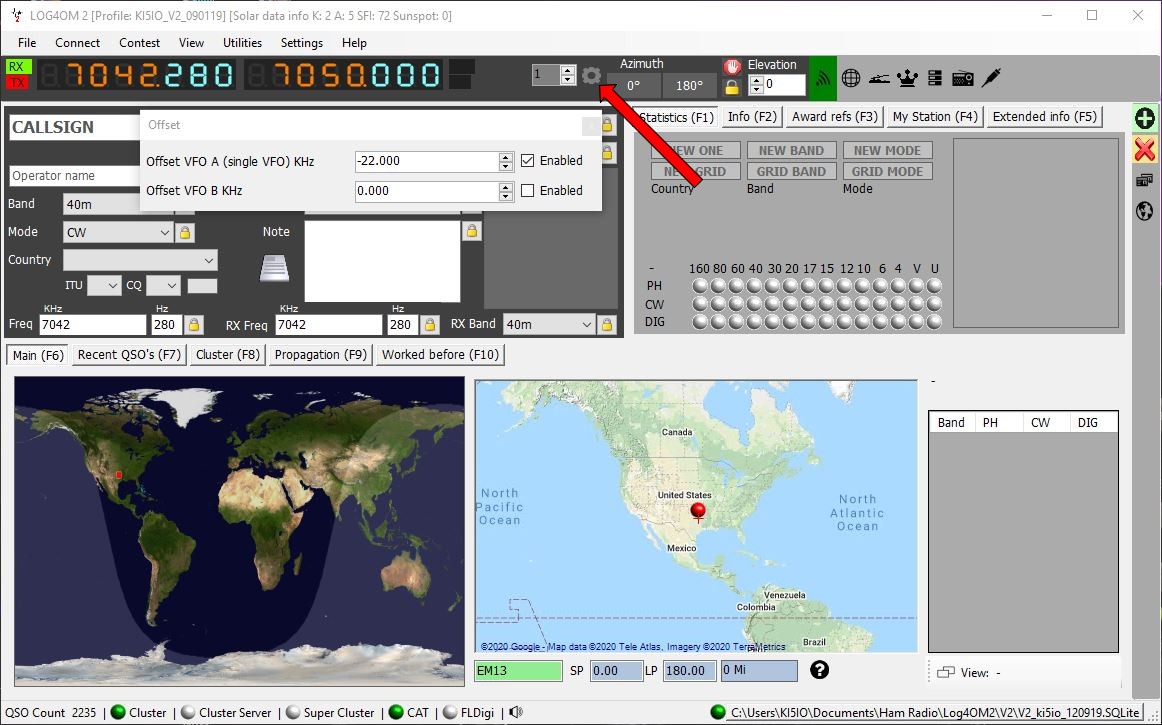1162x725 pixels.
Task: Open the Mode CW dropdown
Action: [119, 233]
